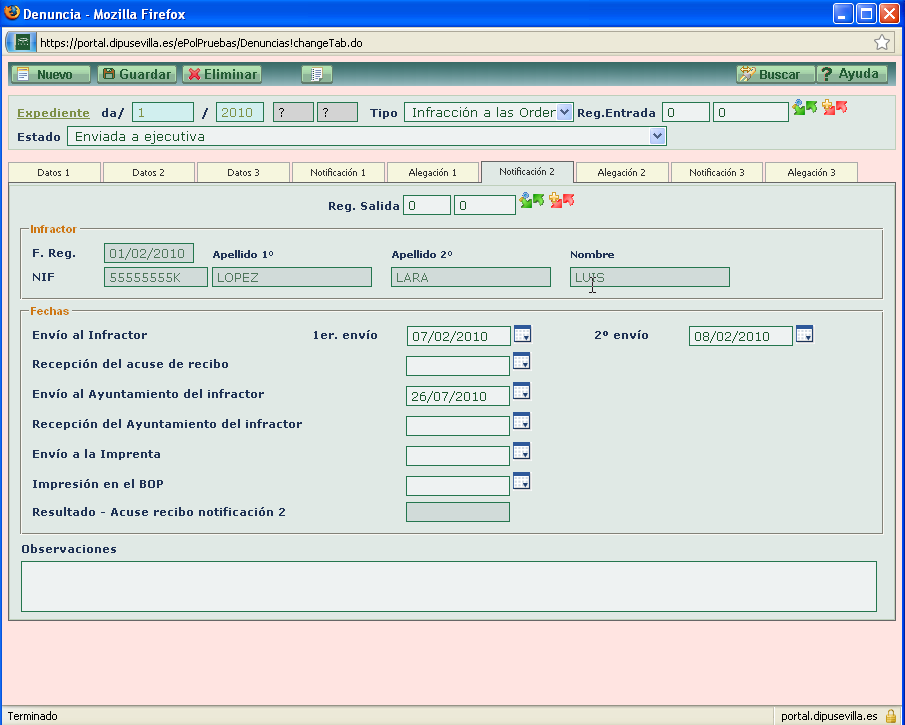Open calendar for Recepción del acuse de recibo
Screen dimensions: 905x725
click(521, 362)
